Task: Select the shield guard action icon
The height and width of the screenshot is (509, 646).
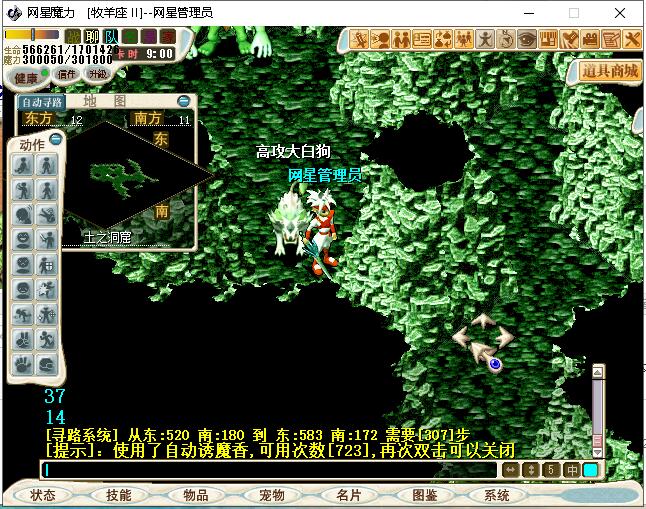Action: click(47, 265)
